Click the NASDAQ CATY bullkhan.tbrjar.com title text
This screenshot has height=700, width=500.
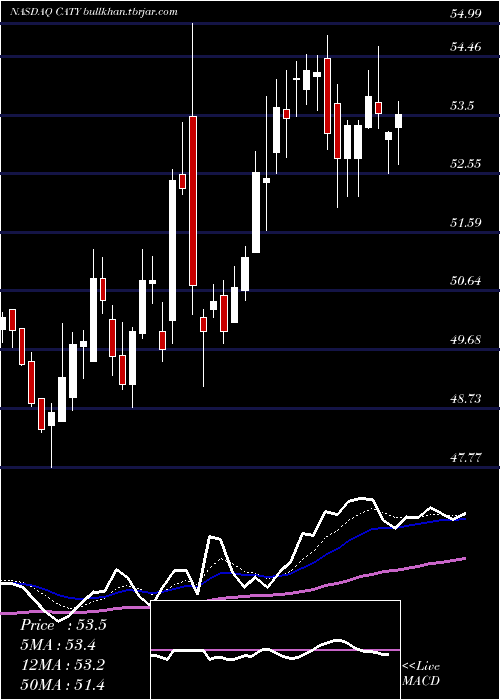(94, 12)
